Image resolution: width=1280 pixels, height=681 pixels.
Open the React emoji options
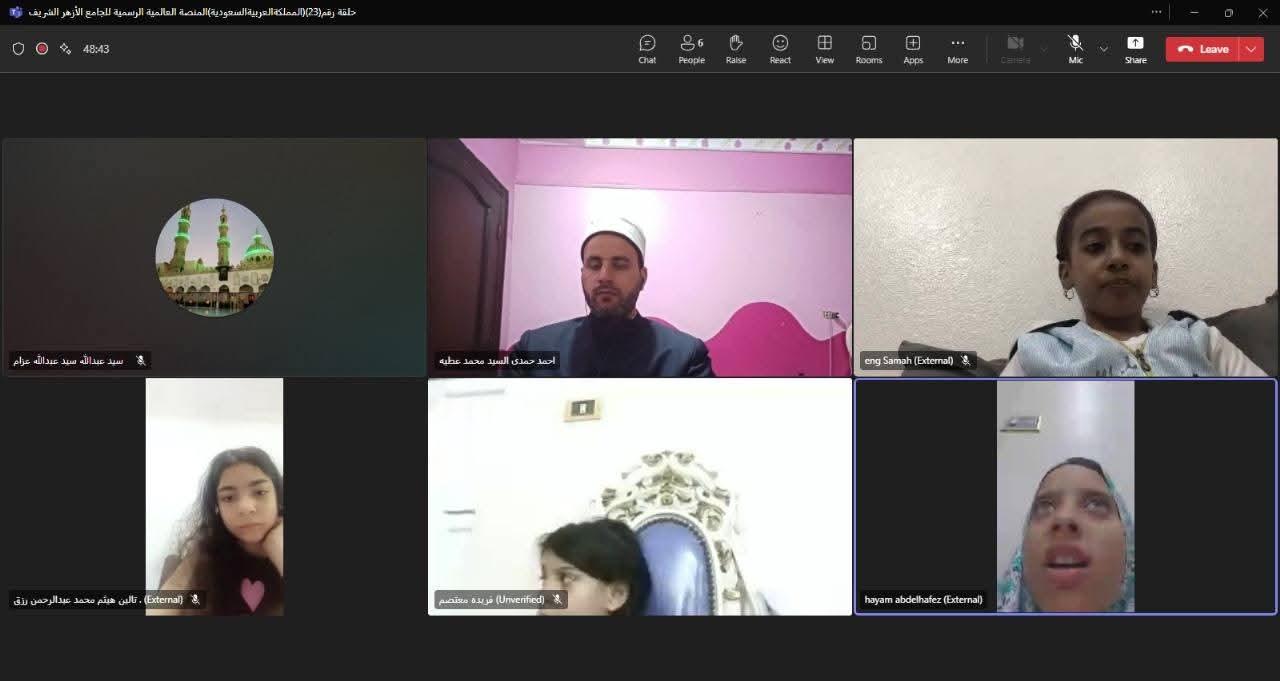point(780,48)
